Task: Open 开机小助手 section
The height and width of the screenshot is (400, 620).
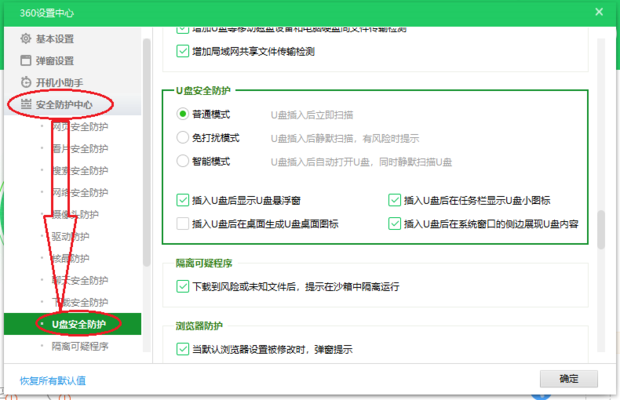Action: click(59, 82)
